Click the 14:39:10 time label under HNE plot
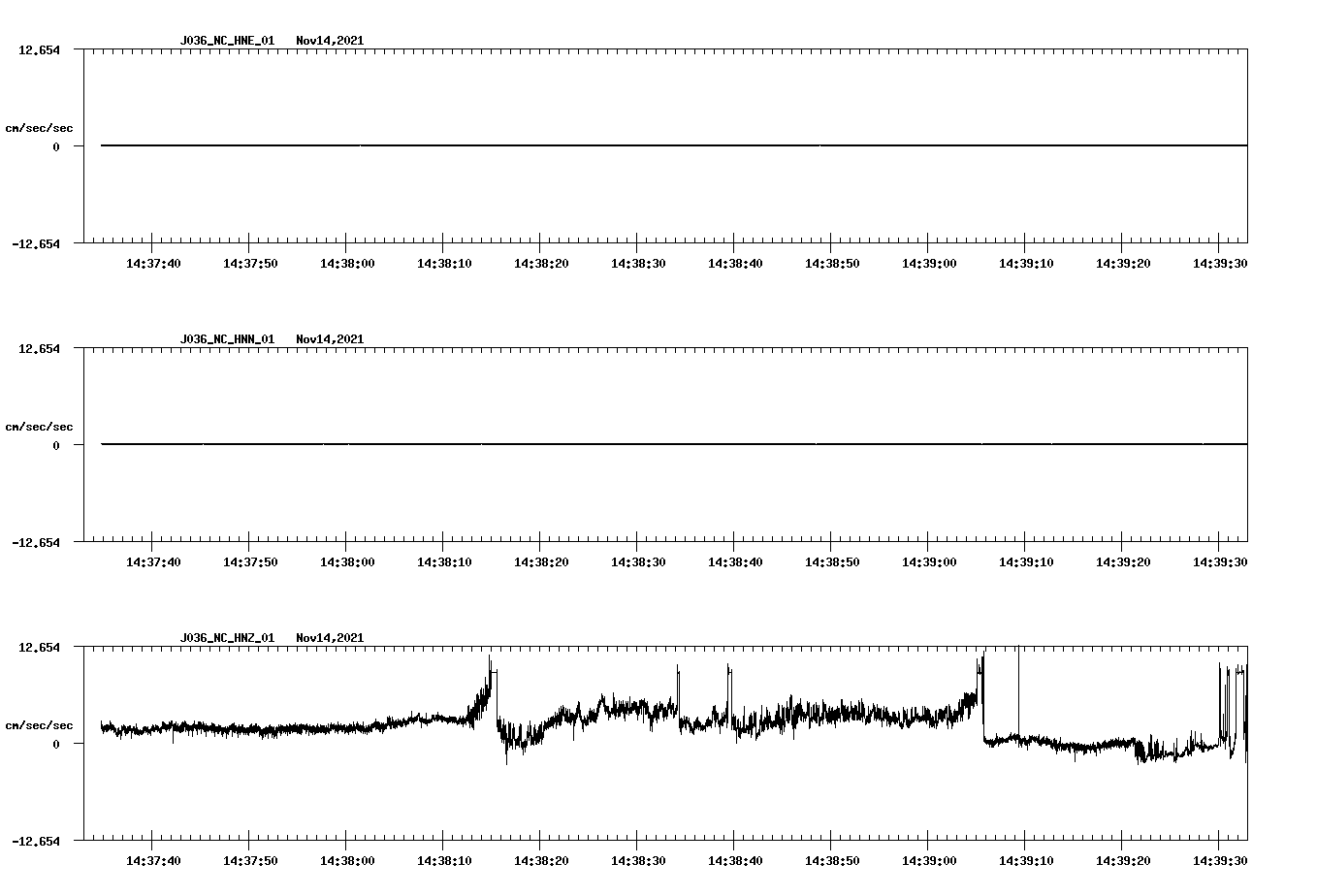This screenshot has height=896, width=1317. [x=1026, y=264]
